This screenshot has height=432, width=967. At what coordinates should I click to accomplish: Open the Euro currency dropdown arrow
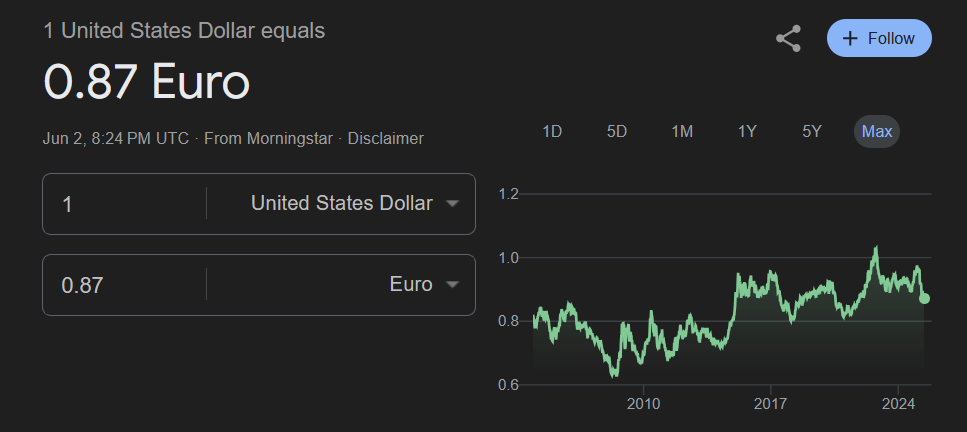tap(452, 284)
